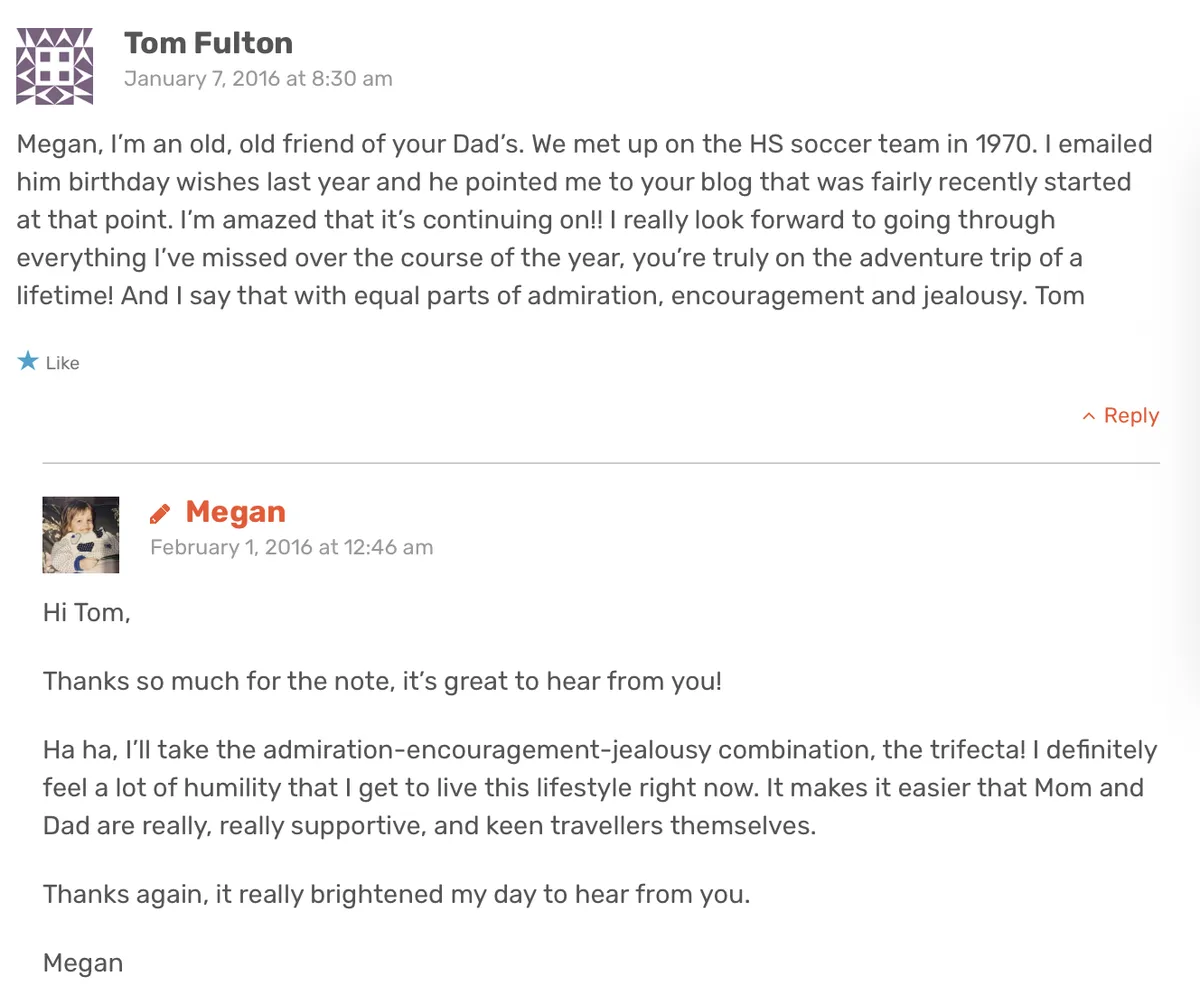Screen dimensions: 1200x995
Task: Click the divider line above Megan's reply
Action: tap(600, 463)
